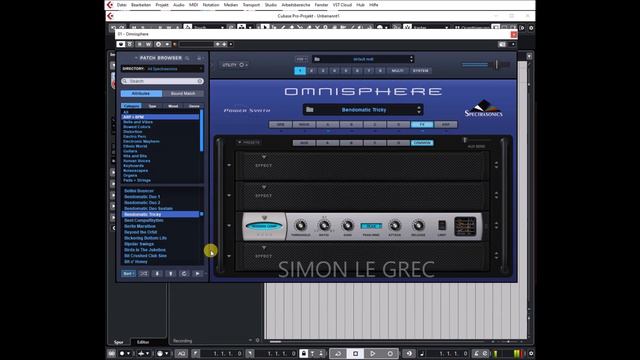Switch to the Sound Match tab
640x360 pixels.
183,93
